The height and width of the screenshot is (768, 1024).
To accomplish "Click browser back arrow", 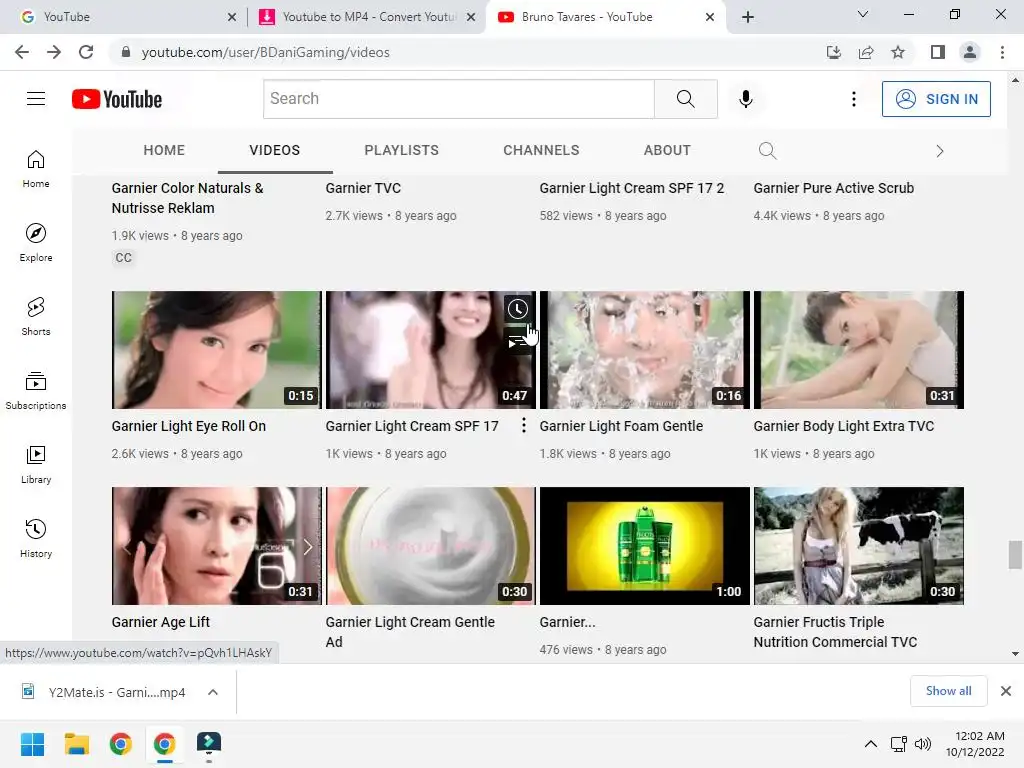I will point(22,52).
